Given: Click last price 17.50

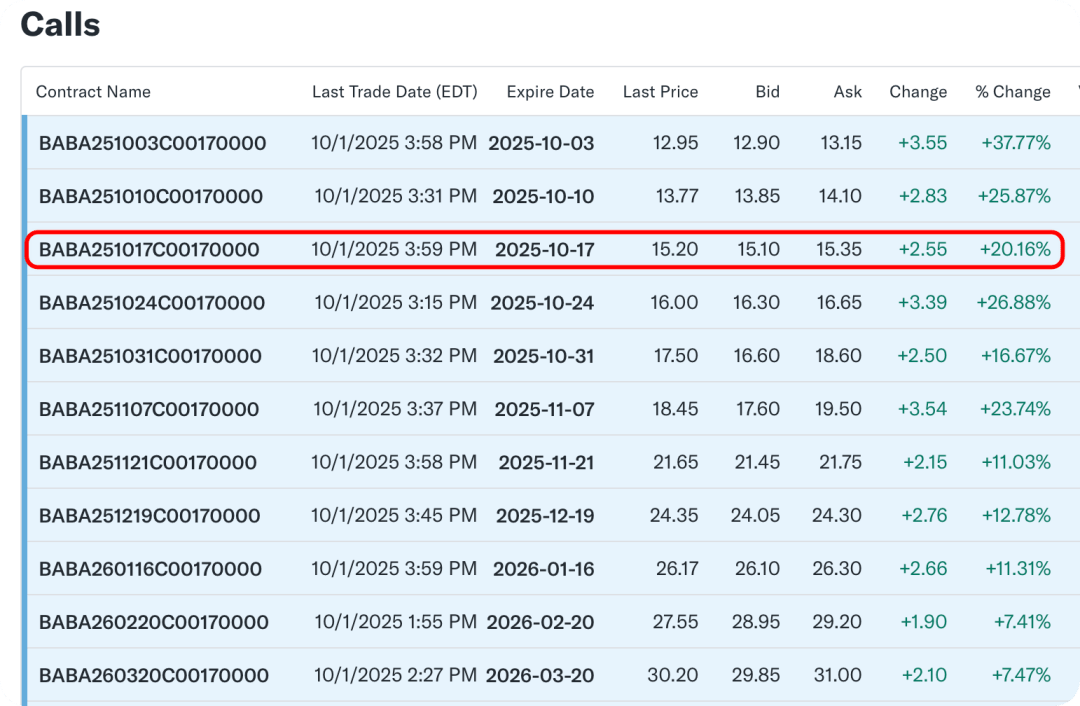Looking at the screenshot, I should click(x=676, y=356).
